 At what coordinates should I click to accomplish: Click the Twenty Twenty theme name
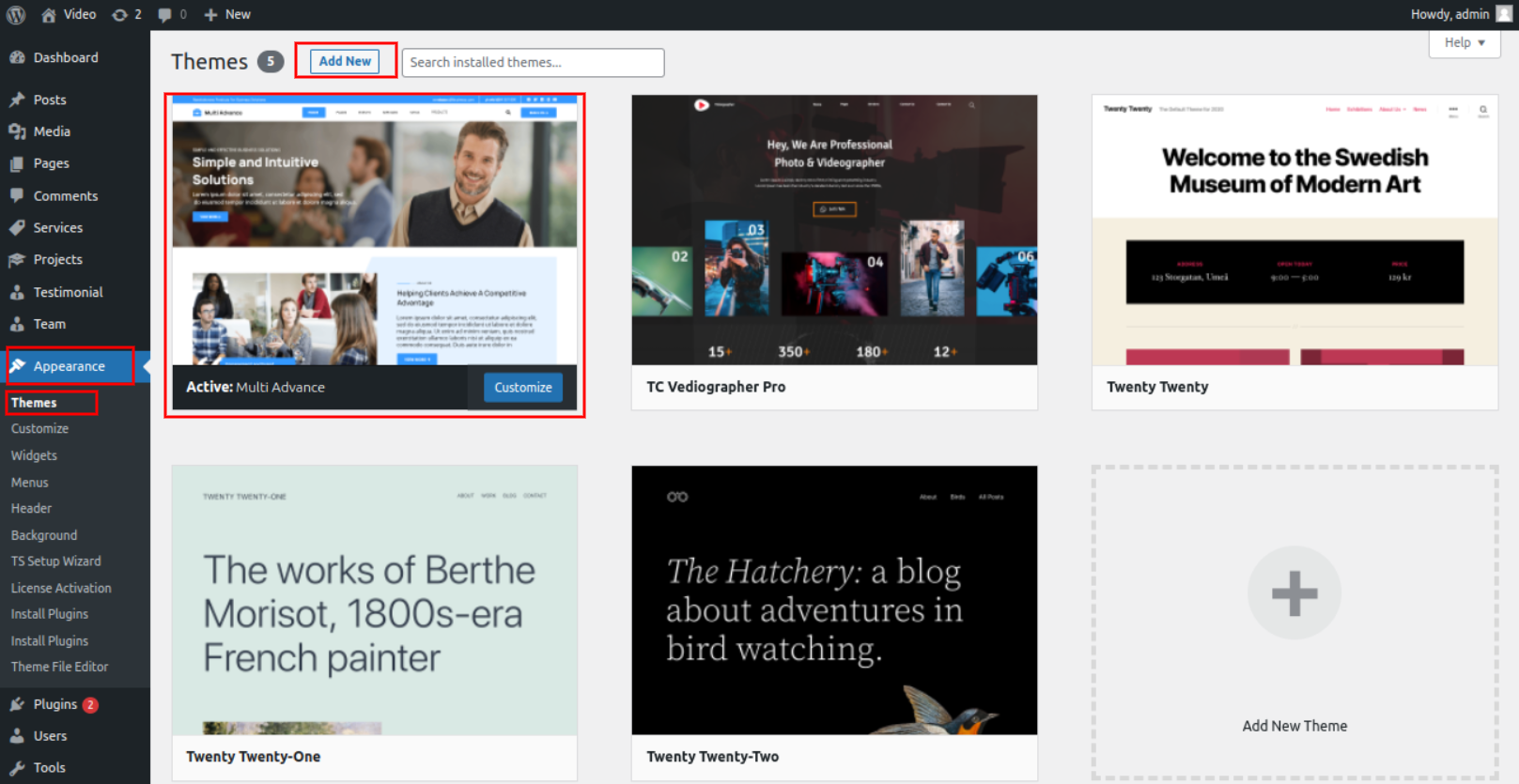click(x=1157, y=387)
